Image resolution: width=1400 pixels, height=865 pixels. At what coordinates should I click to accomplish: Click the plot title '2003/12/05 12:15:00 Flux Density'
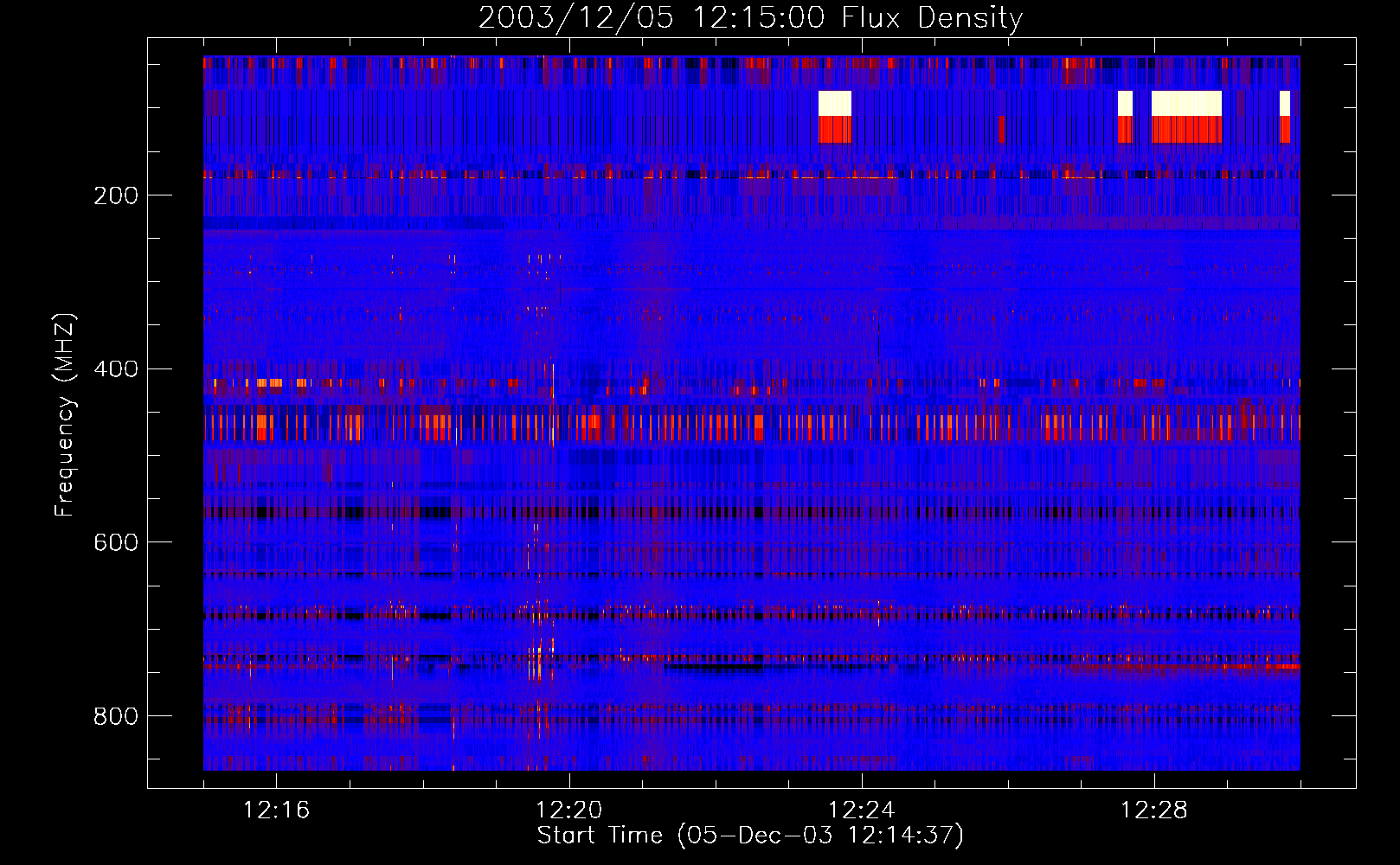(750, 17)
